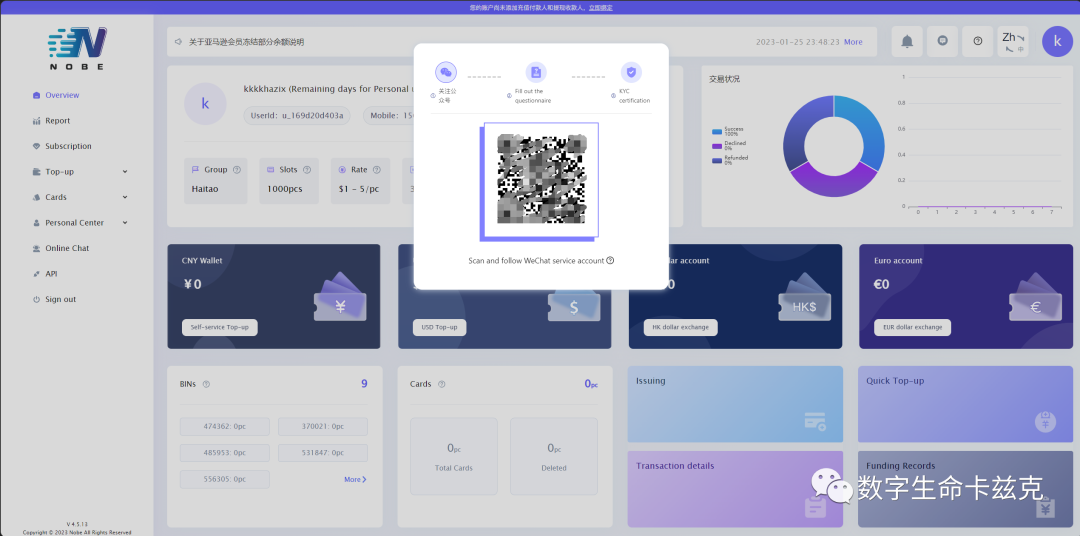This screenshot has height=536, width=1080.
Task: Open the notification bell icon
Action: click(x=907, y=41)
